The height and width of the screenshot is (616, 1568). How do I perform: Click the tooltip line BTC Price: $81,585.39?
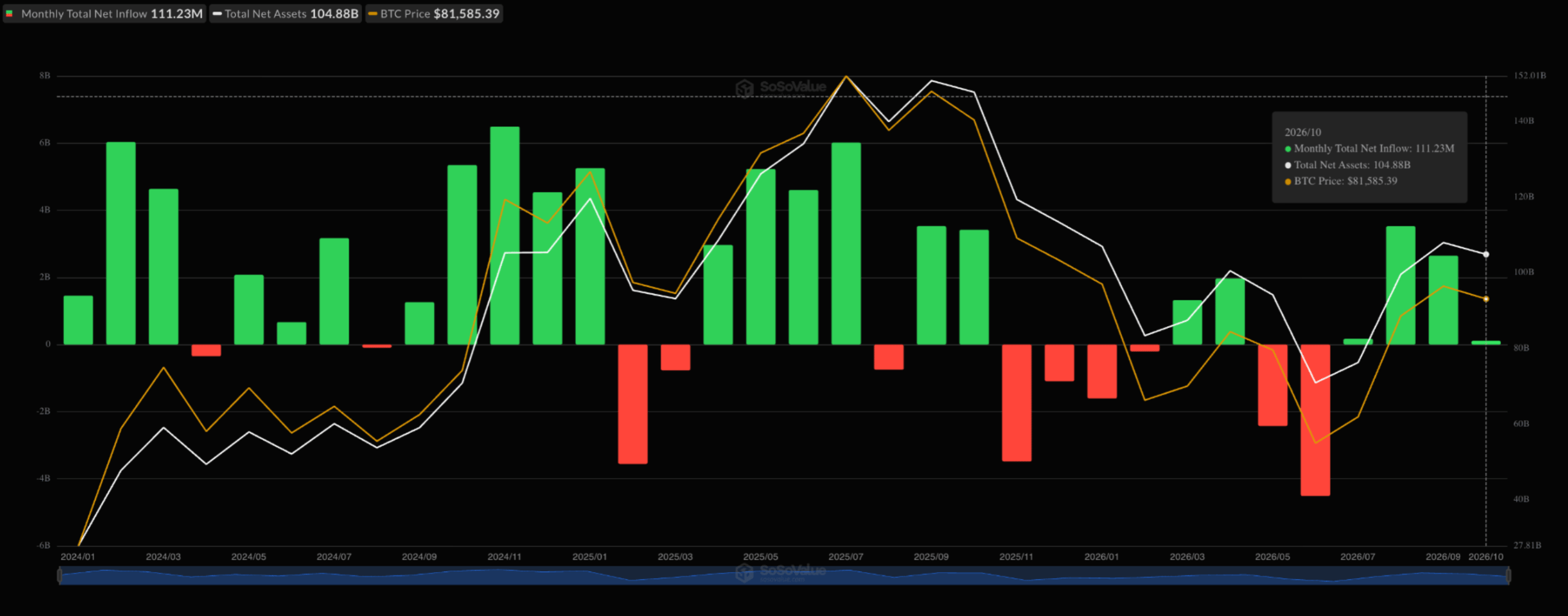coord(1341,181)
